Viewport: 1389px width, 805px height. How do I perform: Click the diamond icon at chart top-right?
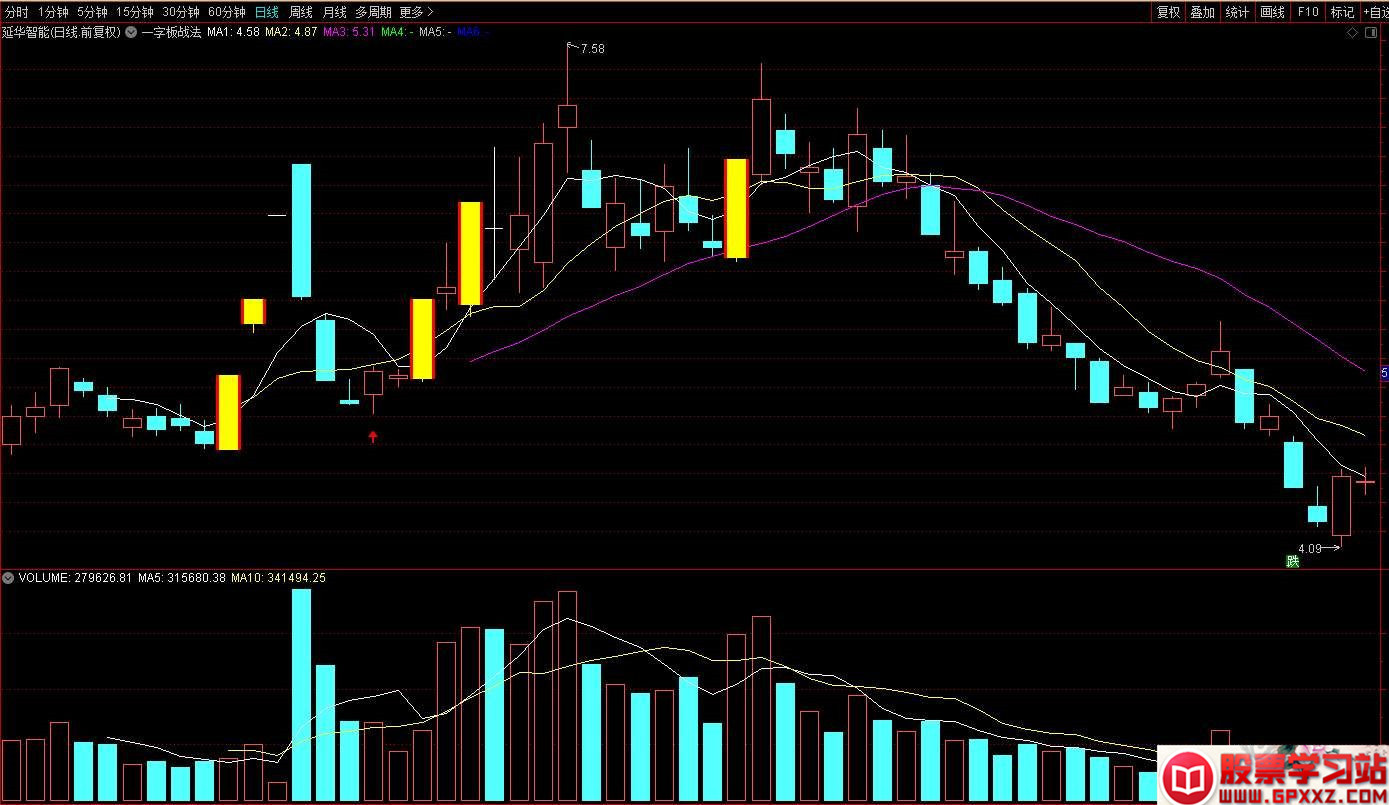(x=1353, y=32)
